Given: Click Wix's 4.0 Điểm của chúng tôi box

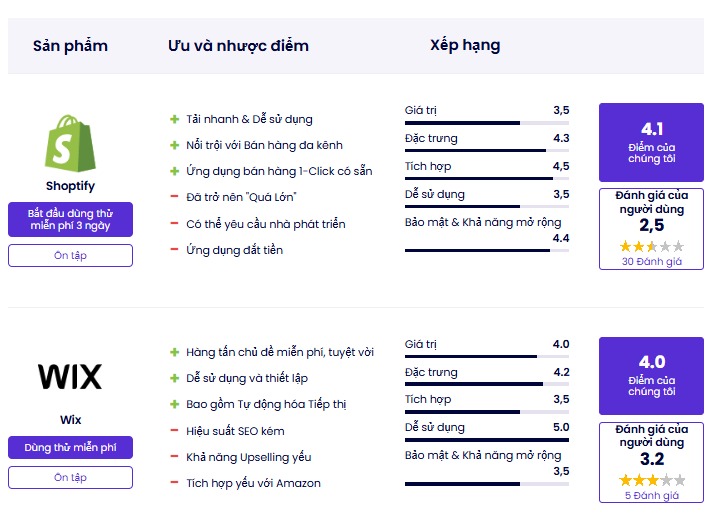Looking at the screenshot, I should pos(652,376).
